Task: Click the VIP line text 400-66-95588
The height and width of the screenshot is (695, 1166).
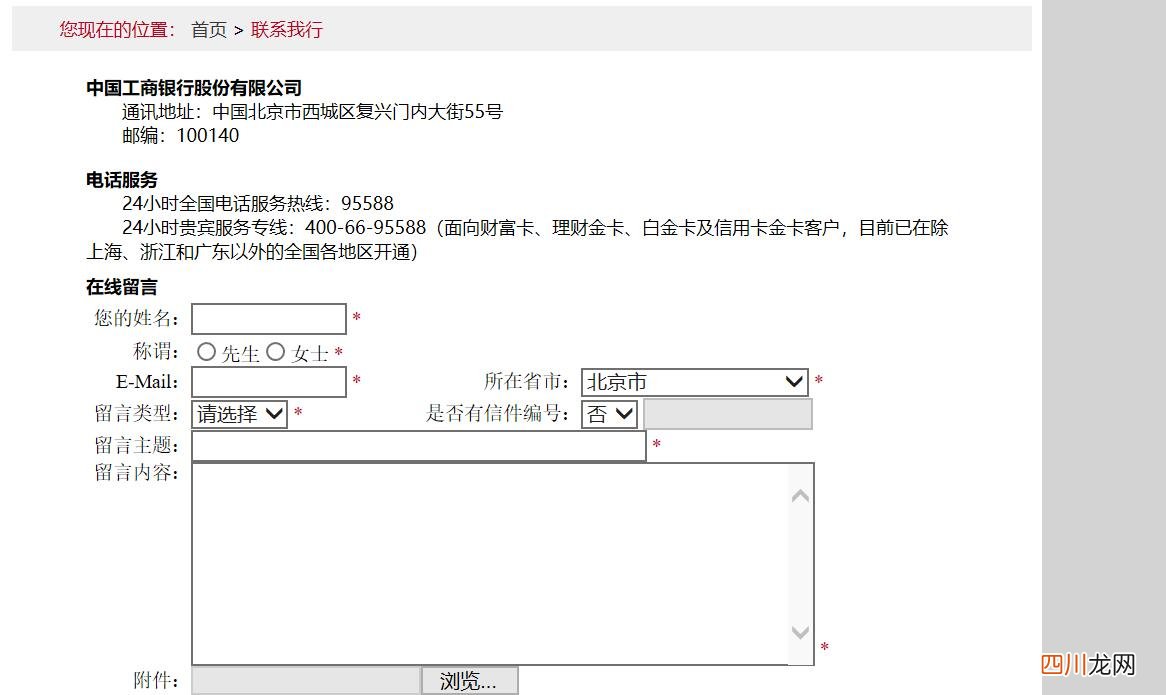Action: click(x=365, y=227)
